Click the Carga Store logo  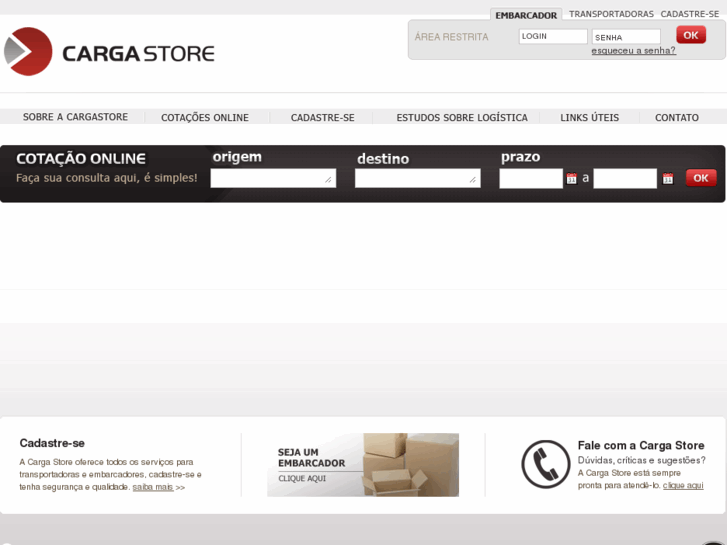pyautogui.click(x=109, y=51)
